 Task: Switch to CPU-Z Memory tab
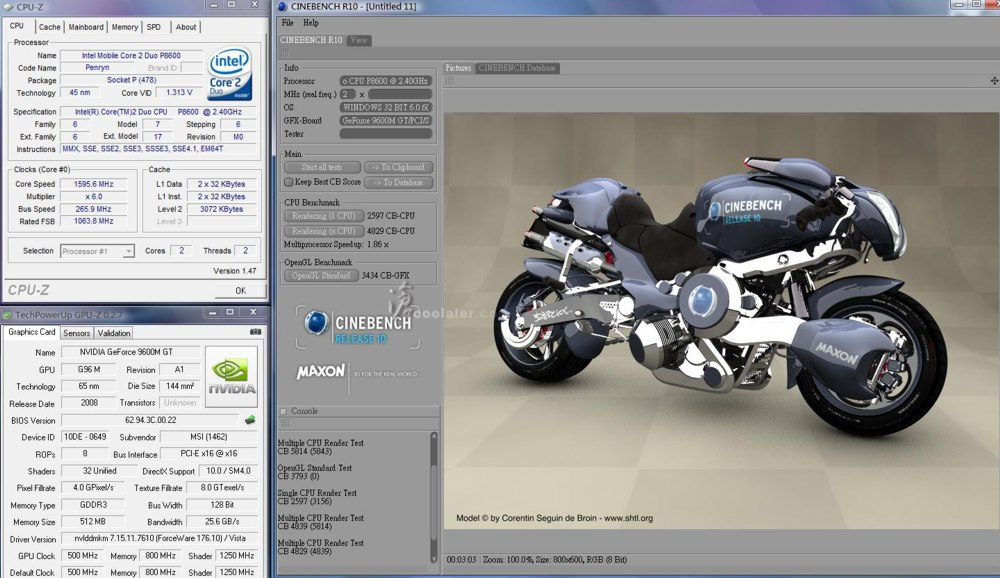124,27
